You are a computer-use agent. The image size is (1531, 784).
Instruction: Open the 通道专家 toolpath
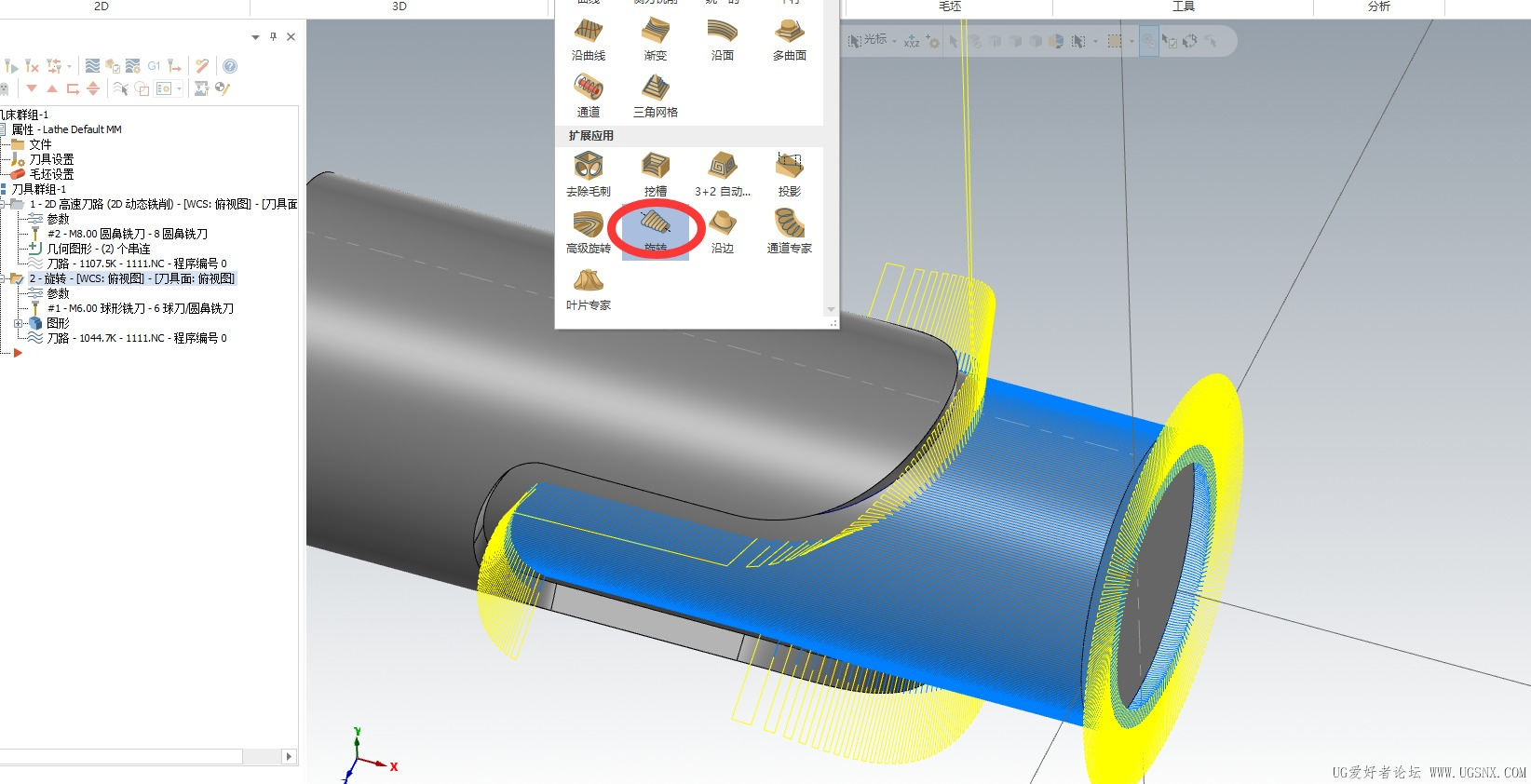pos(790,232)
